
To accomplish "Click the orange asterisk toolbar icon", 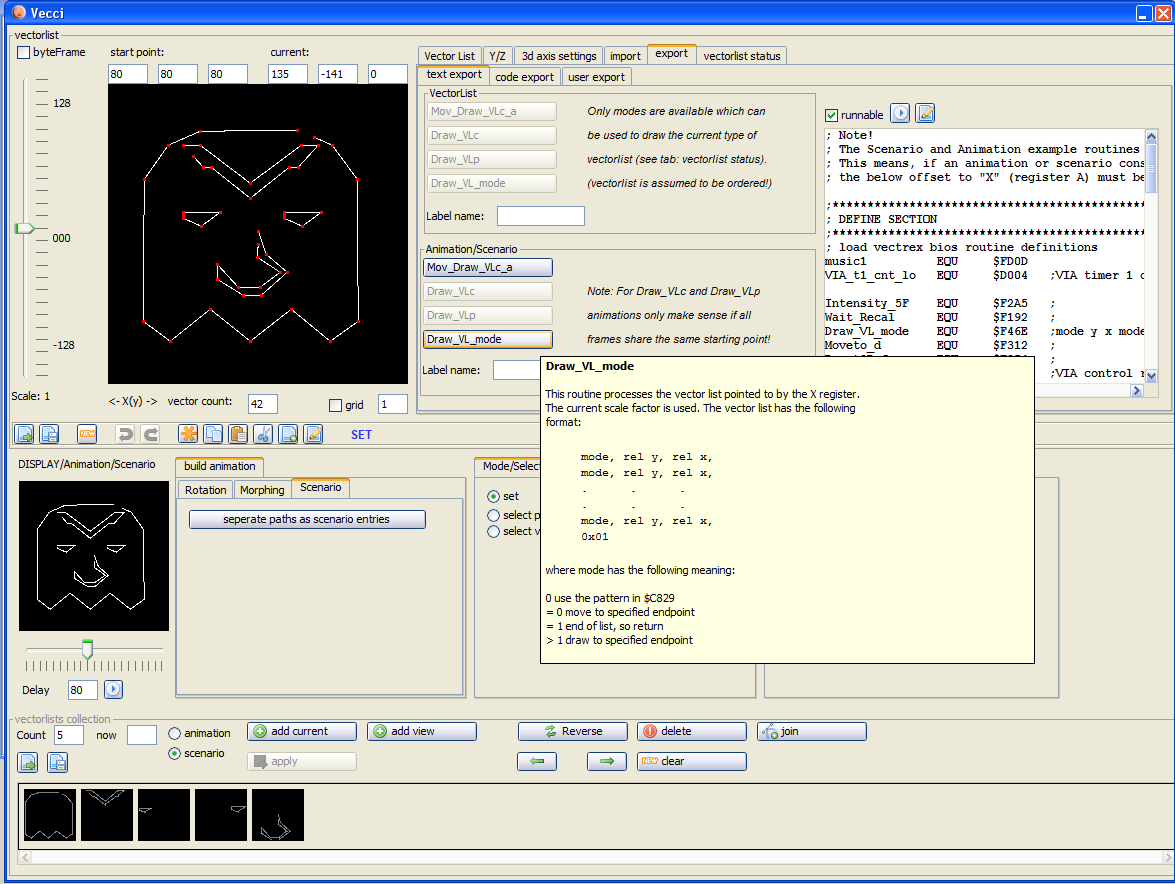I will (187, 434).
